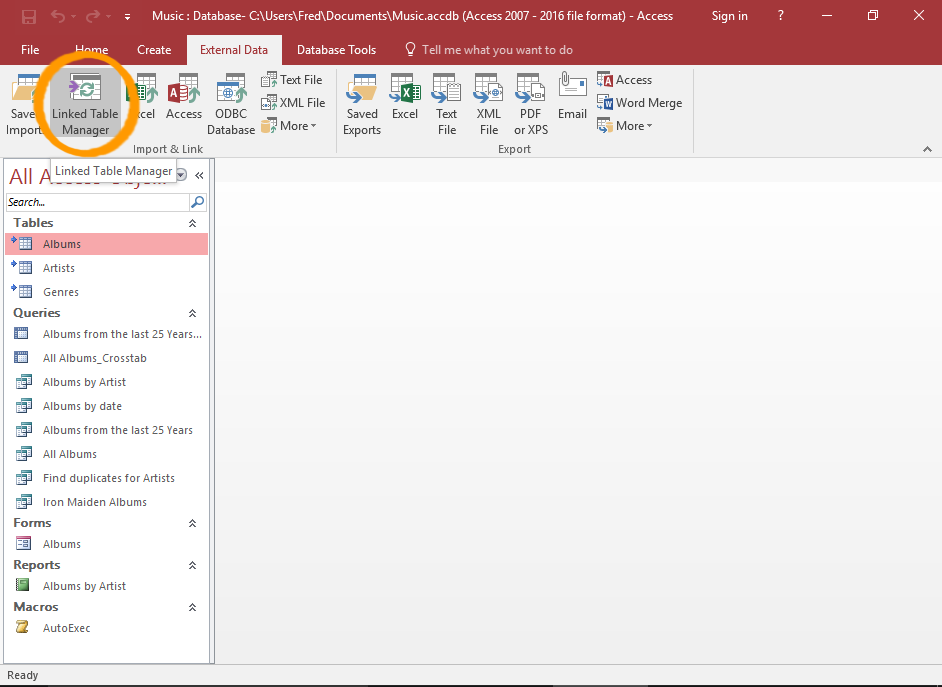Export to XML File
Image resolution: width=942 pixels, height=687 pixels.
click(x=488, y=104)
